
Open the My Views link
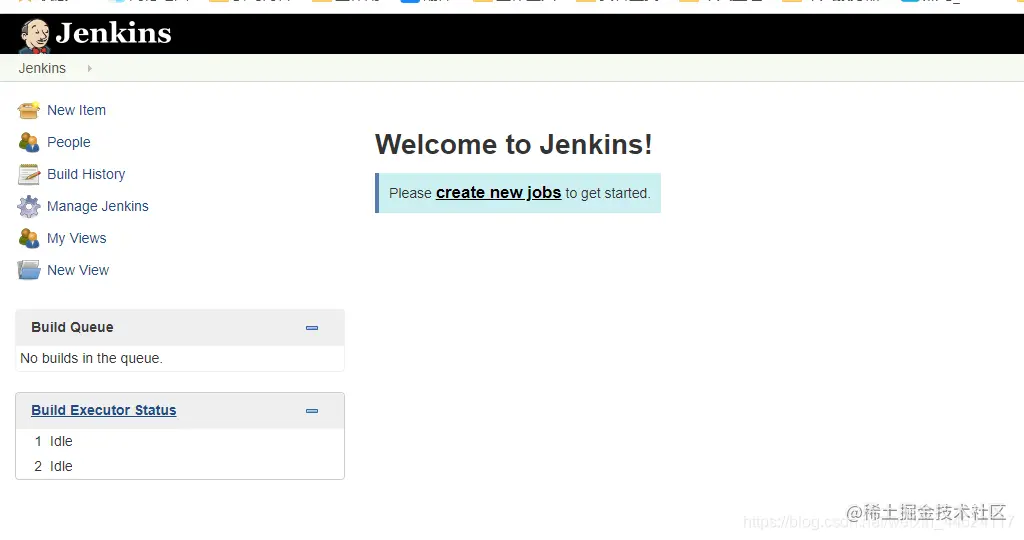pos(76,238)
